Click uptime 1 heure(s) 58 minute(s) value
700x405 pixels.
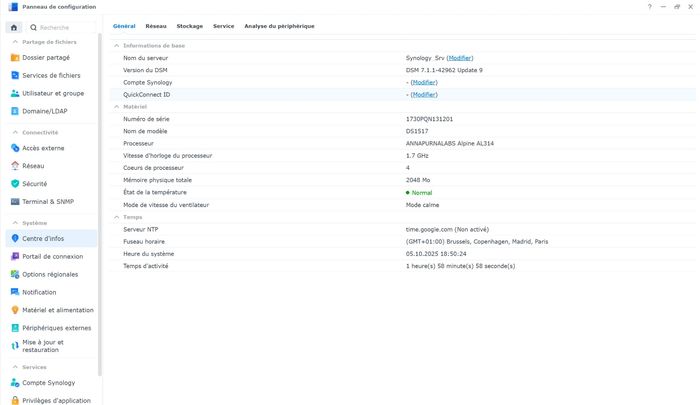[460, 266]
